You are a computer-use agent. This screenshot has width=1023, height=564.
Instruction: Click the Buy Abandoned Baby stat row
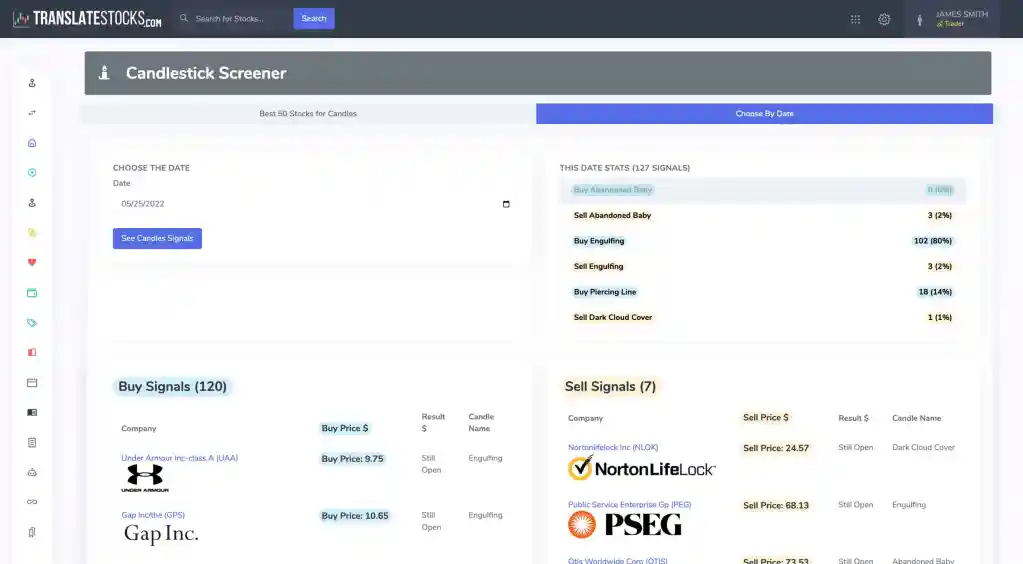[762, 190]
